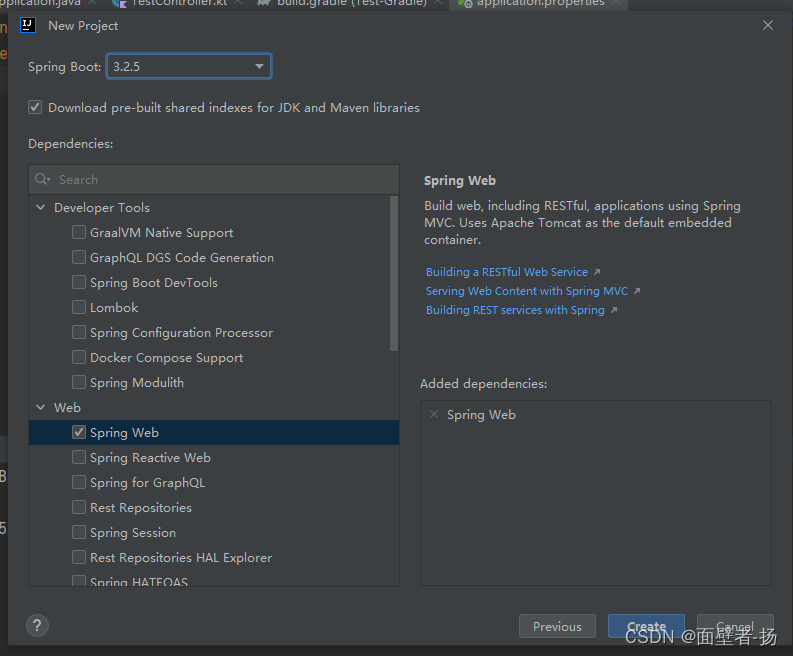Enable Spring for GraphQL checkbox
The image size is (793, 656).
click(79, 482)
